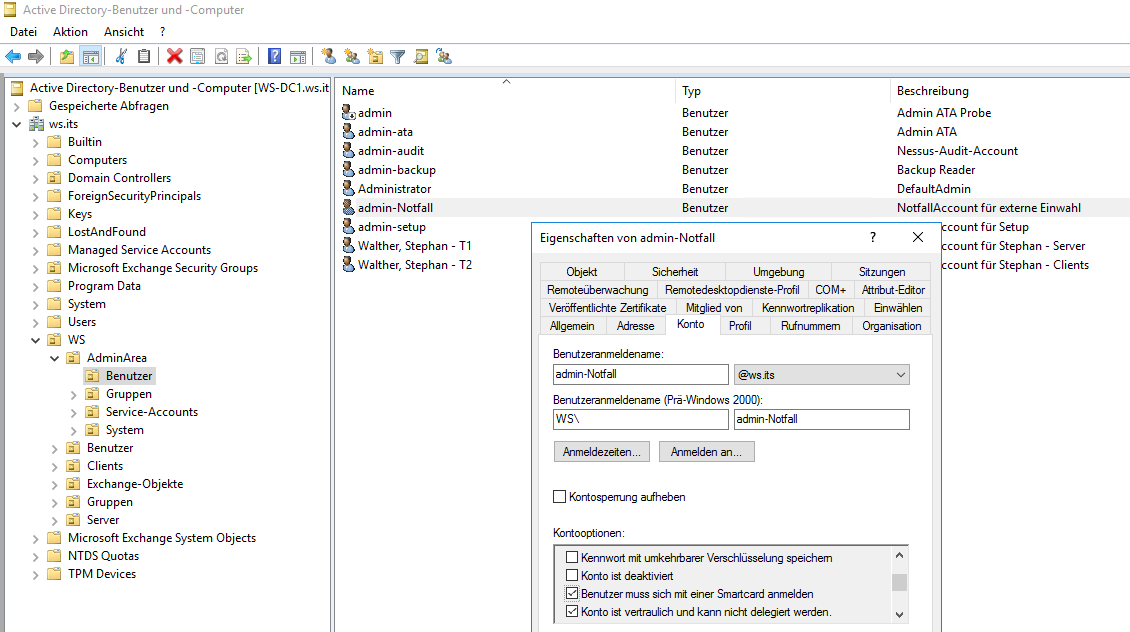Click the Find objects magnifier icon
Screen dimensions: 1130x632
click(421, 56)
